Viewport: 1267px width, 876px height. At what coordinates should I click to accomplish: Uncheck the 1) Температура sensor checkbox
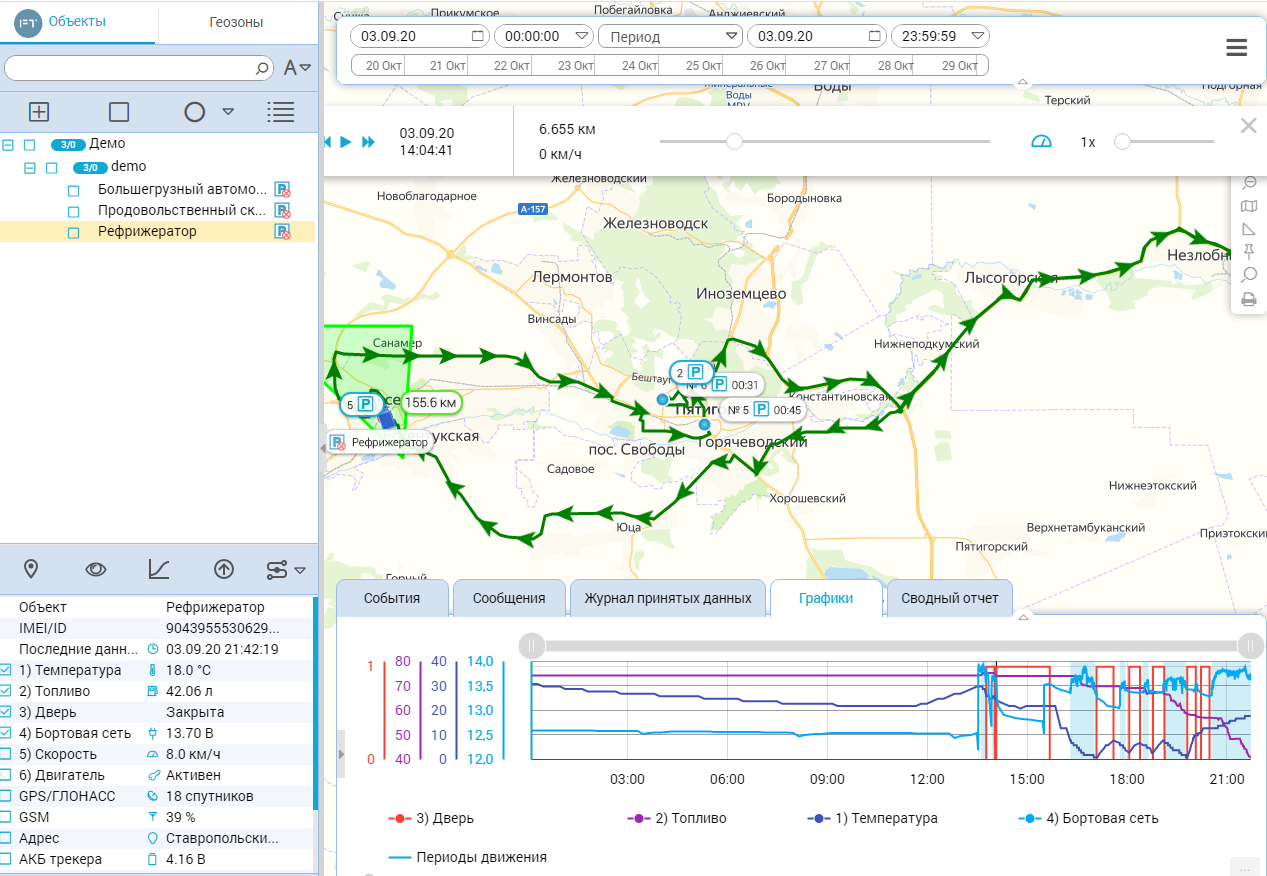tap(6, 670)
